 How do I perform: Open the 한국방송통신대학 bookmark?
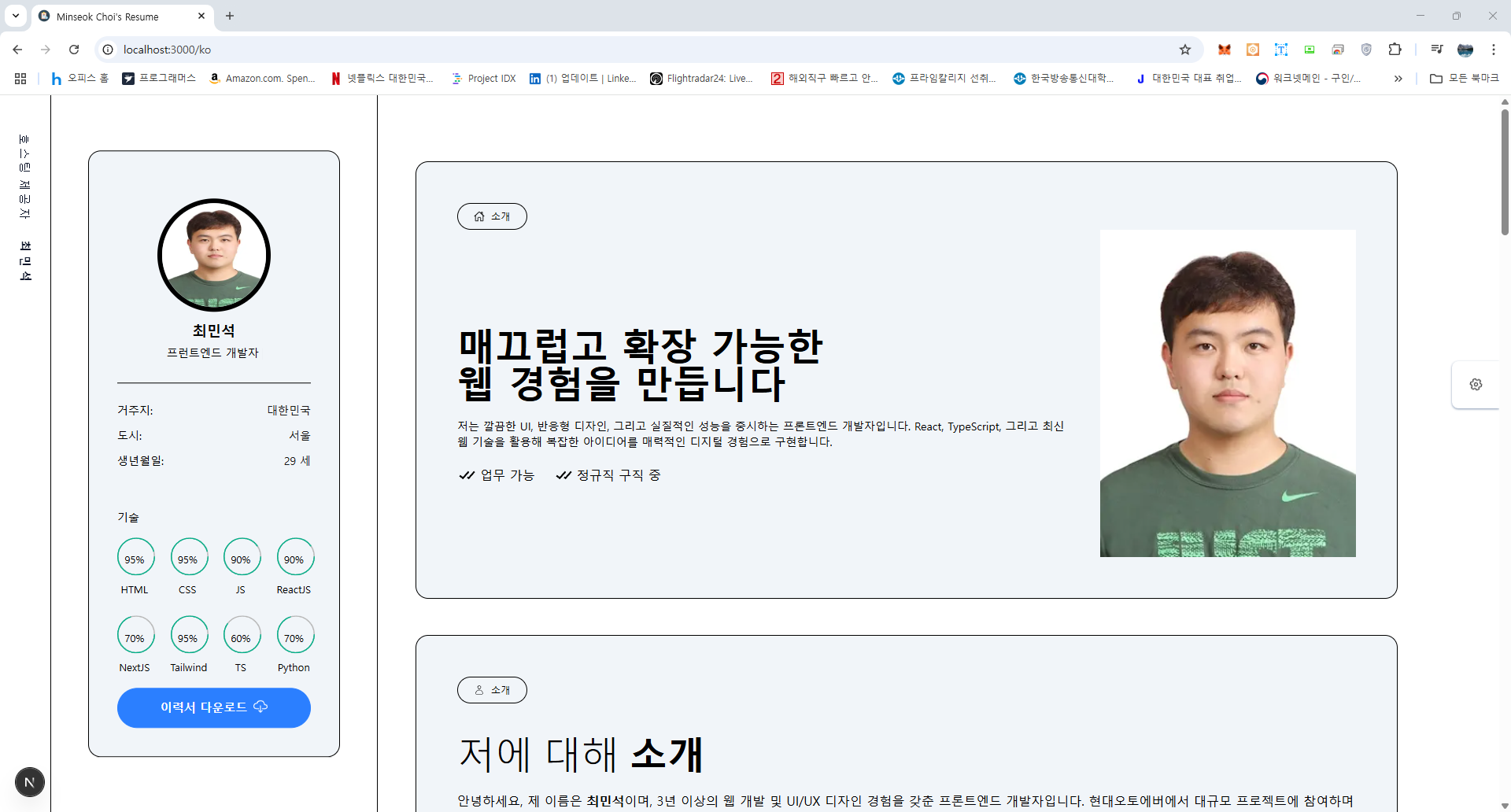click(x=1064, y=79)
